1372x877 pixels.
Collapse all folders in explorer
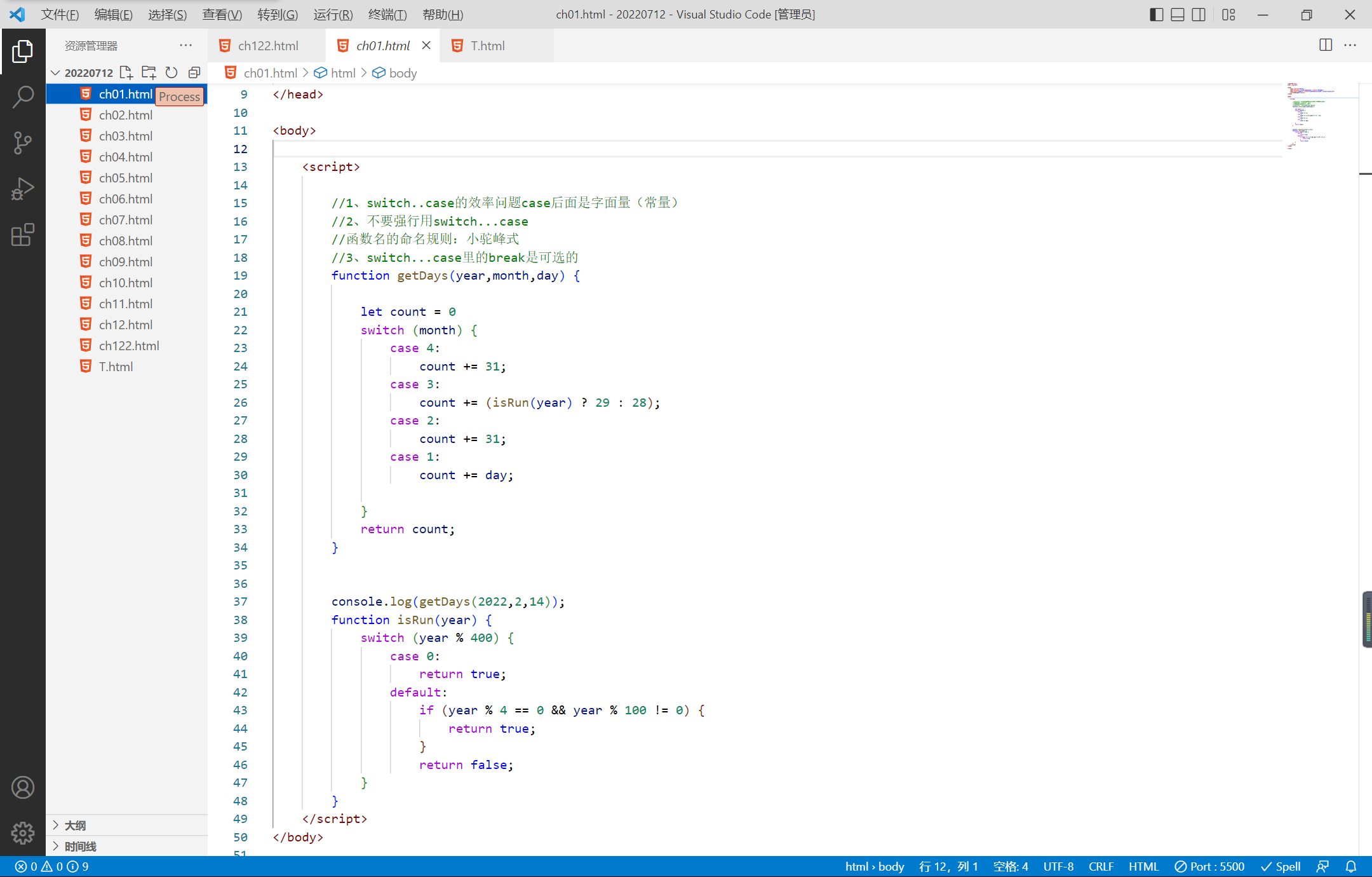(194, 72)
